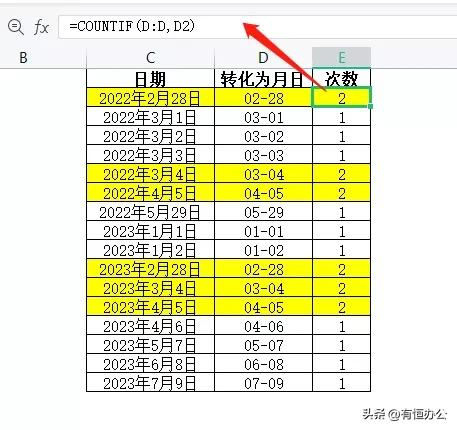Screen dimensions: 457x430
Task: Select the count cell in 2023年4月6日 row
Action: coord(341,325)
